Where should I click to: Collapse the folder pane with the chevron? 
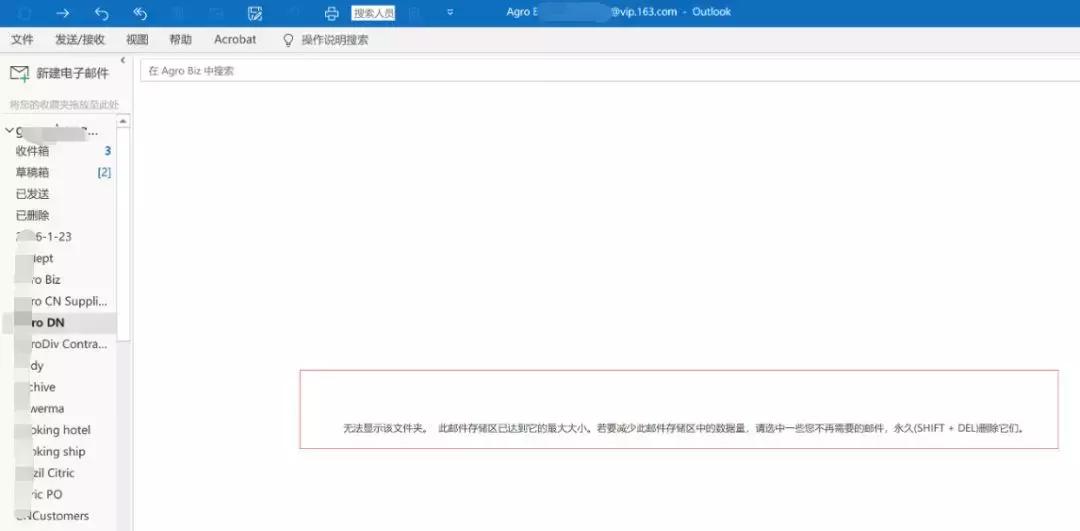123,61
